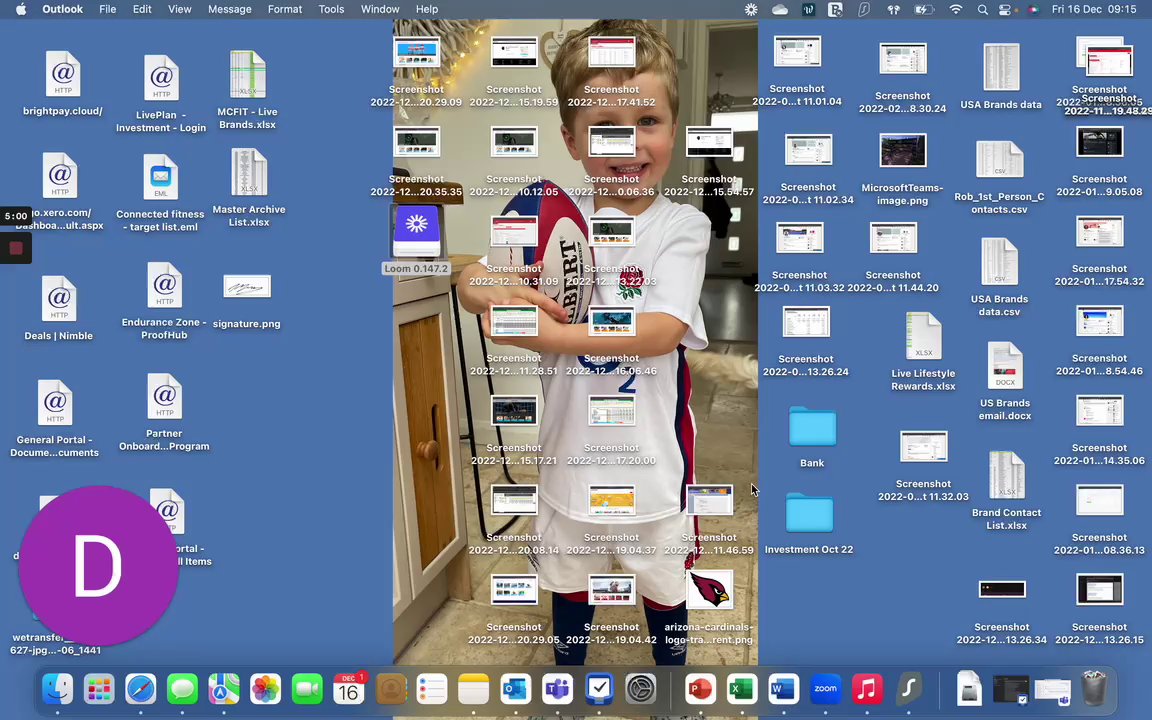Open Launchpad from the Dock
1152x720 pixels.
[x=99, y=689]
